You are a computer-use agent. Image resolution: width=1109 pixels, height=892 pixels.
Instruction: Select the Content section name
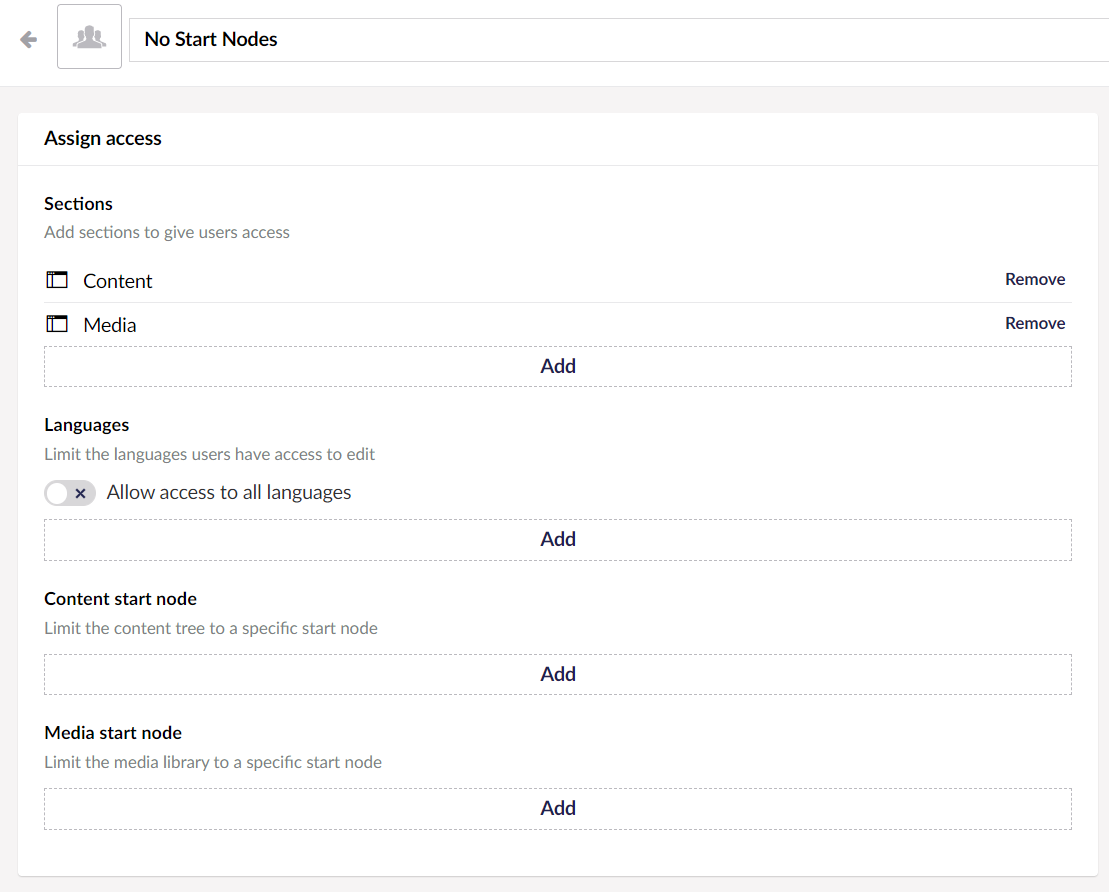[x=118, y=281]
